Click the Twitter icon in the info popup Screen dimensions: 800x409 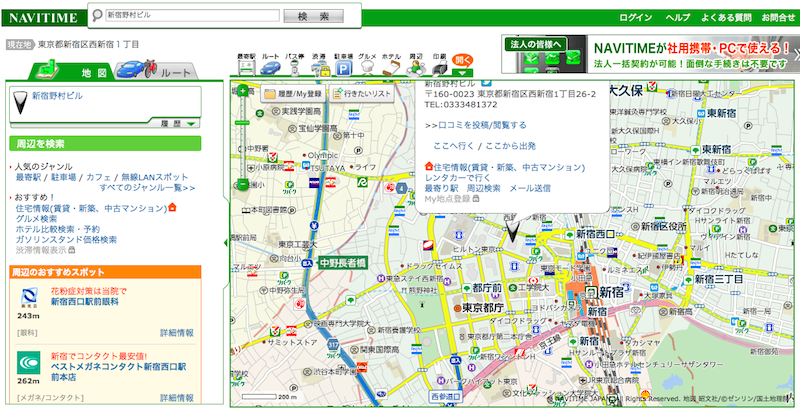(x=486, y=82)
